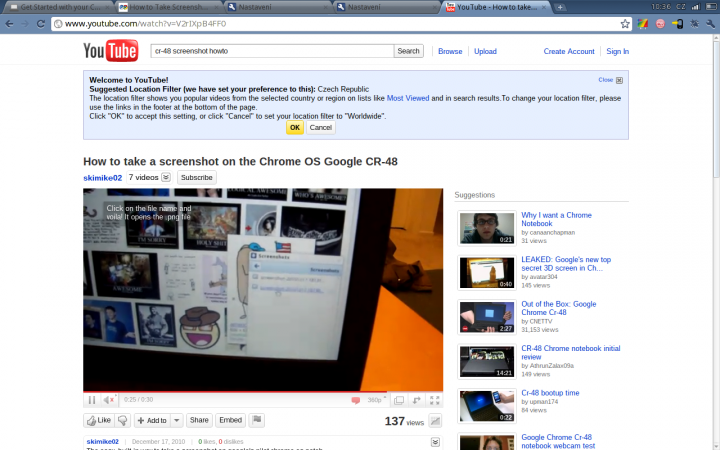Open 'Cr-48 bootup time' video thumbnail
Viewport: 720px width, 450px height.
point(487,406)
